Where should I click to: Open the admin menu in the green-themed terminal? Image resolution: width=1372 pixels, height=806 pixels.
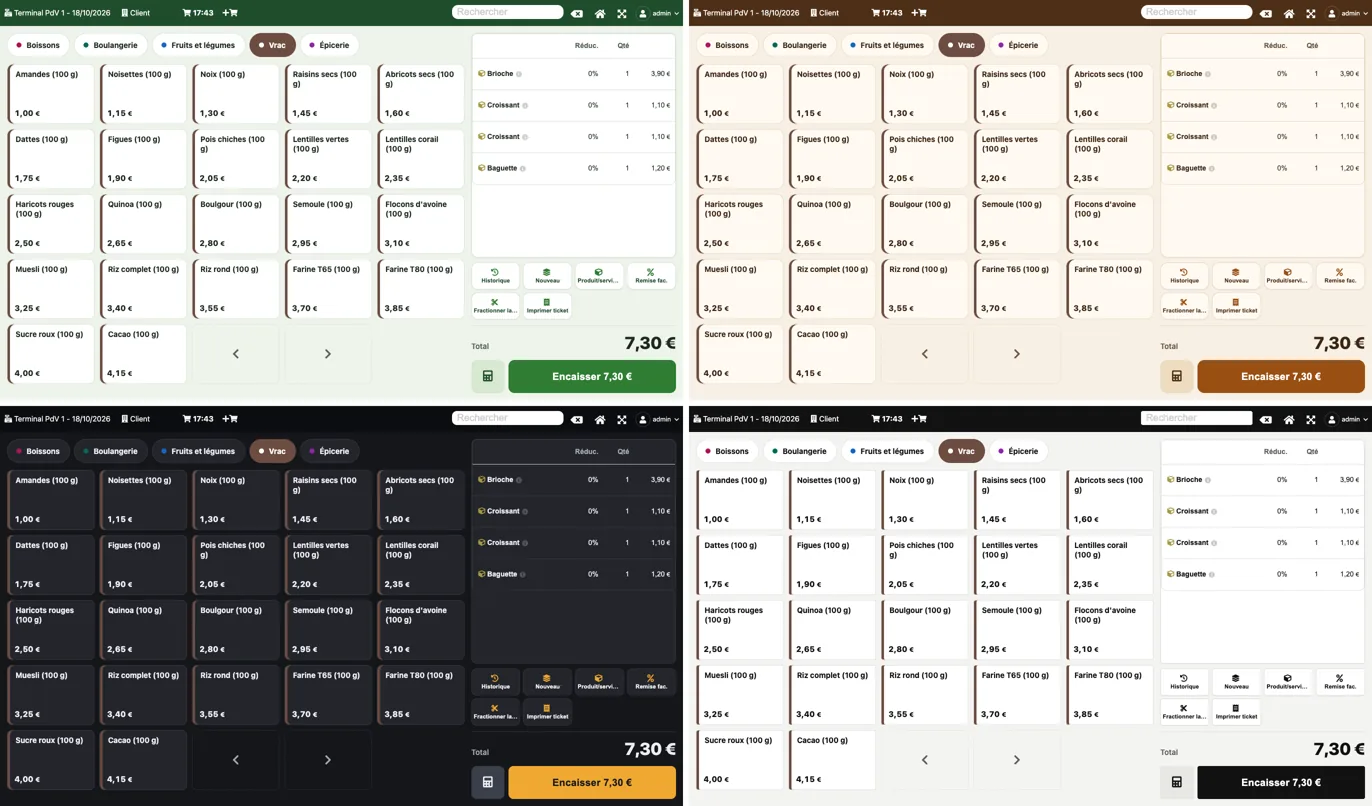click(x=659, y=13)
